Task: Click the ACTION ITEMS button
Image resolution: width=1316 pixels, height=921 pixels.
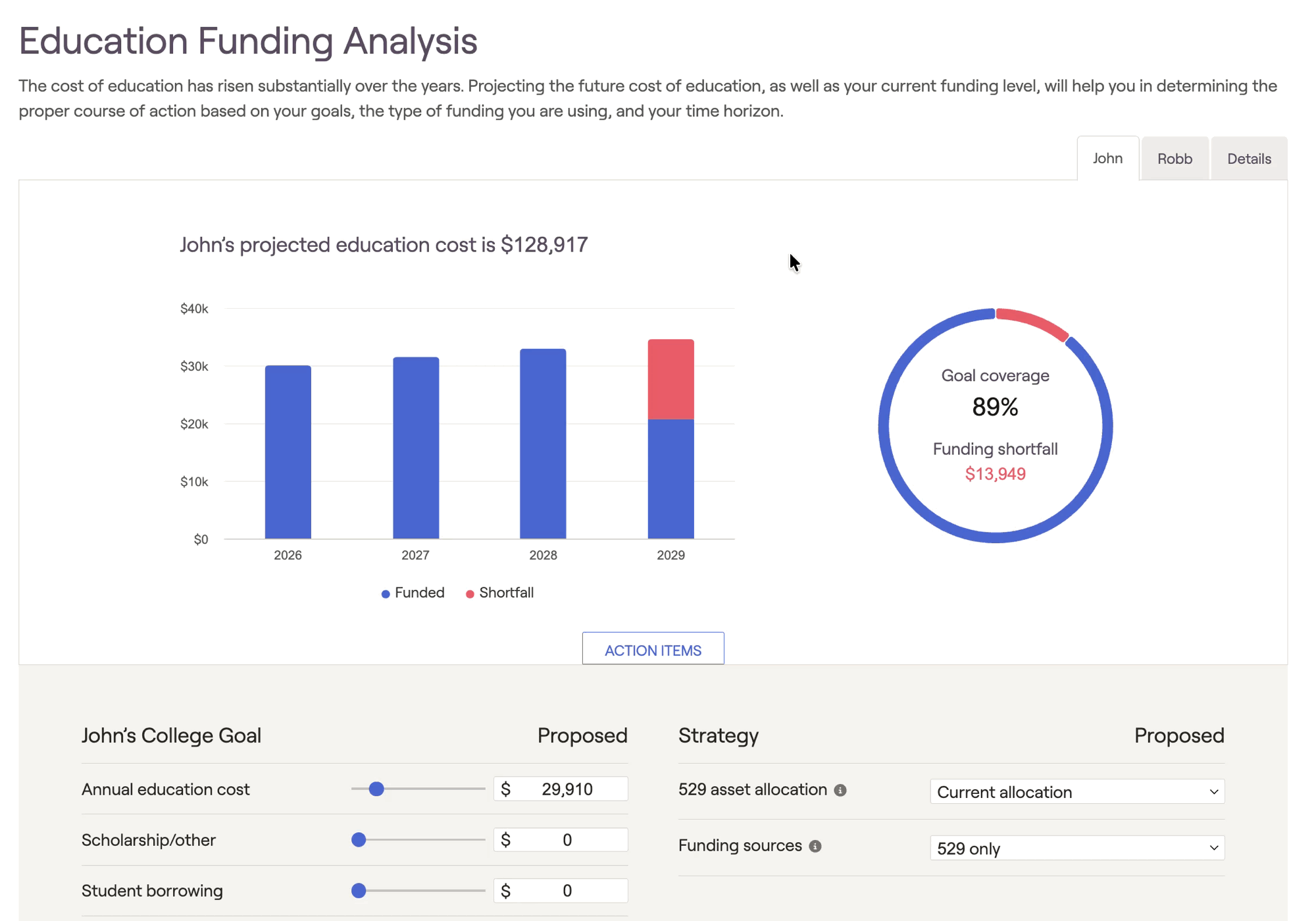Action: (653, 650)
